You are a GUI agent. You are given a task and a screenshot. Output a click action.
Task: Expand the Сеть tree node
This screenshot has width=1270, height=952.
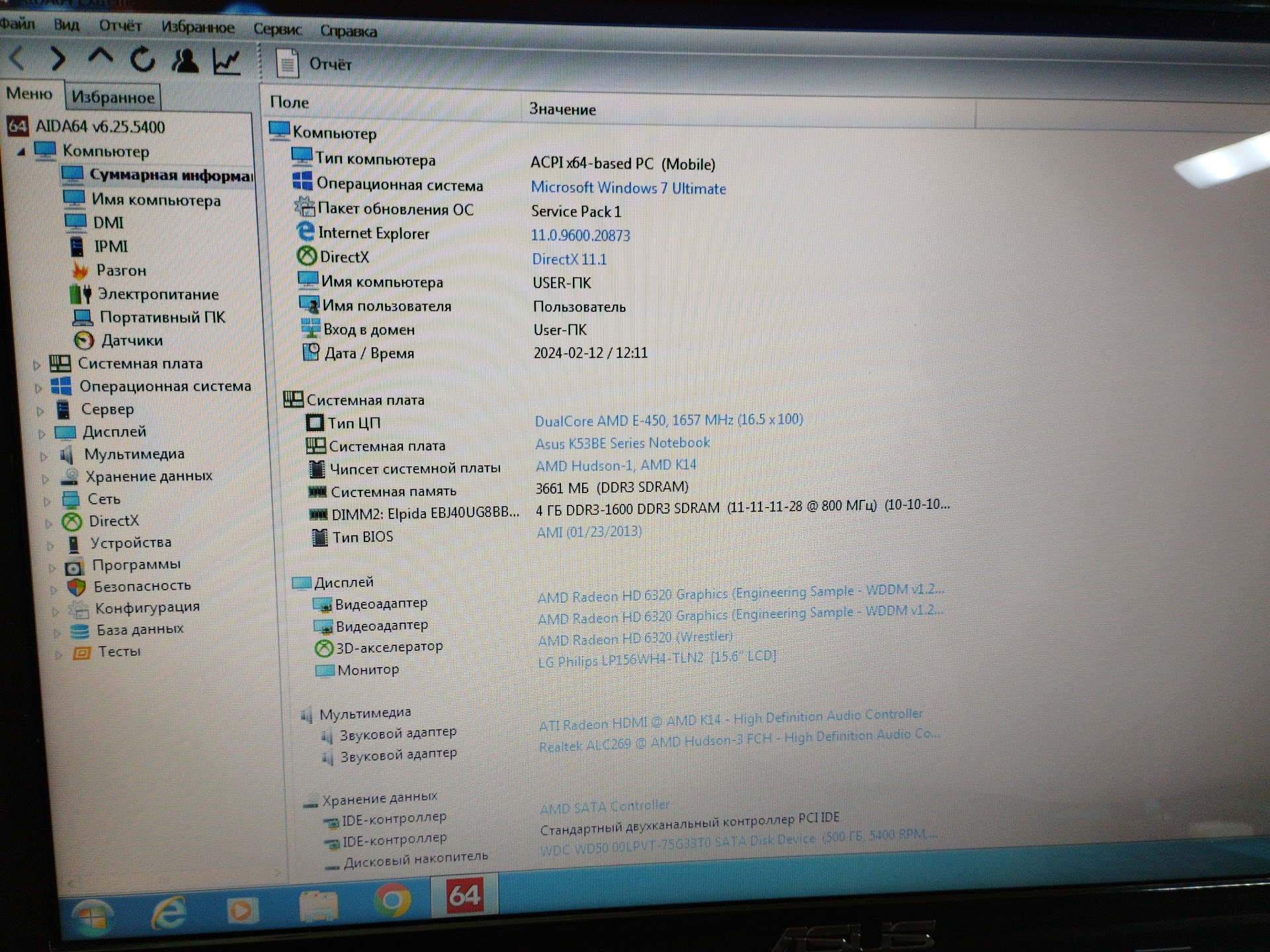(x=47, y=501)
